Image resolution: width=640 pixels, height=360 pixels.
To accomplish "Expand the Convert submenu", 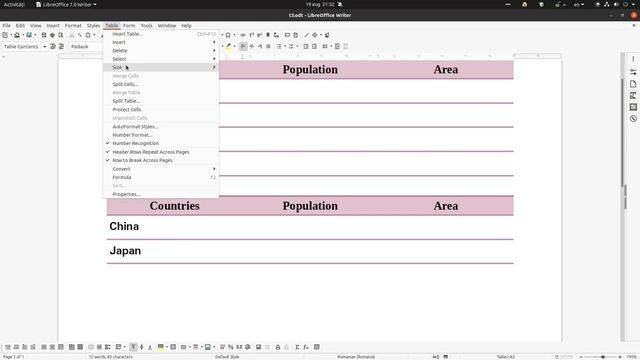I will [x=161, y=169].
